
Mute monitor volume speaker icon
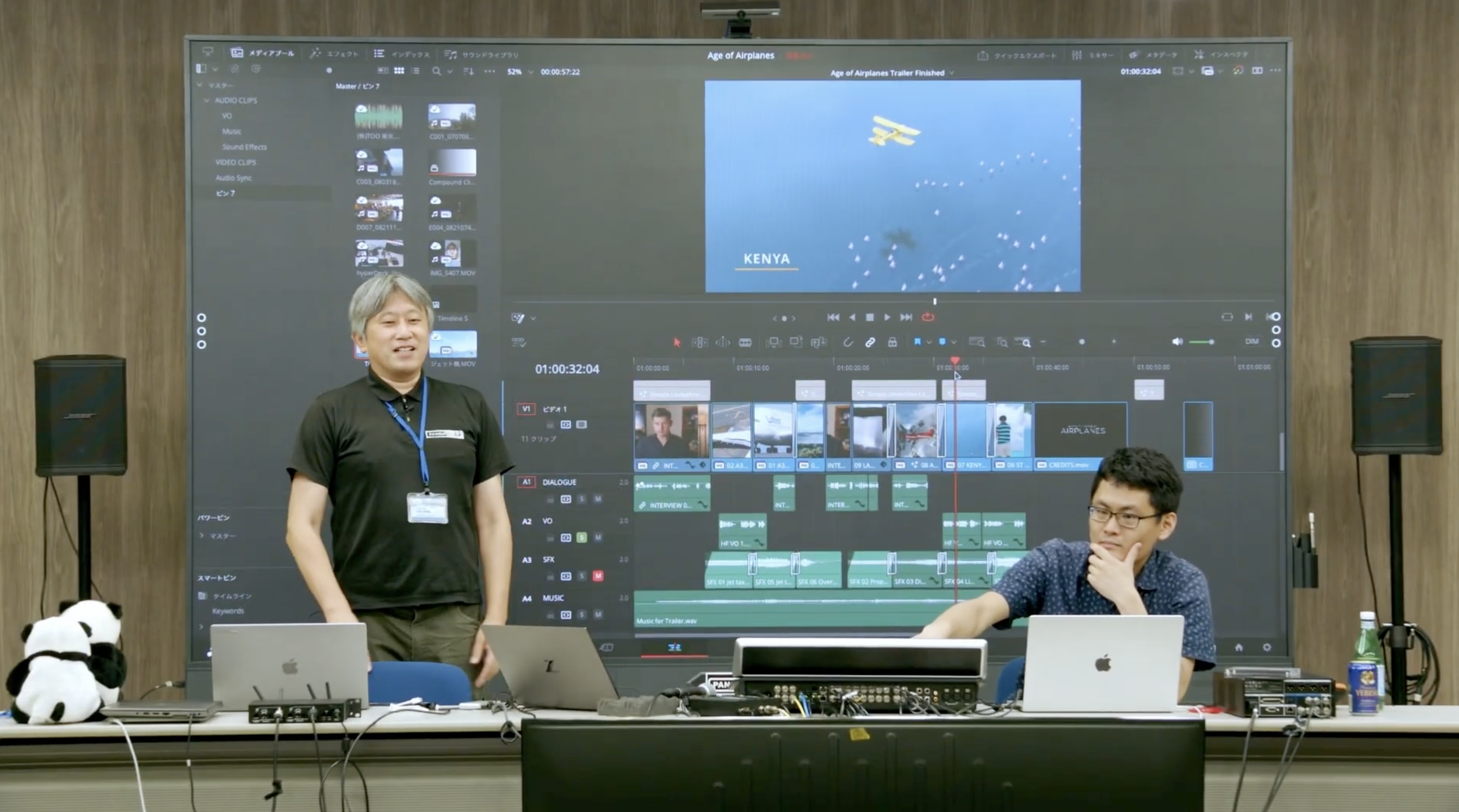(x=1177, y=342)
